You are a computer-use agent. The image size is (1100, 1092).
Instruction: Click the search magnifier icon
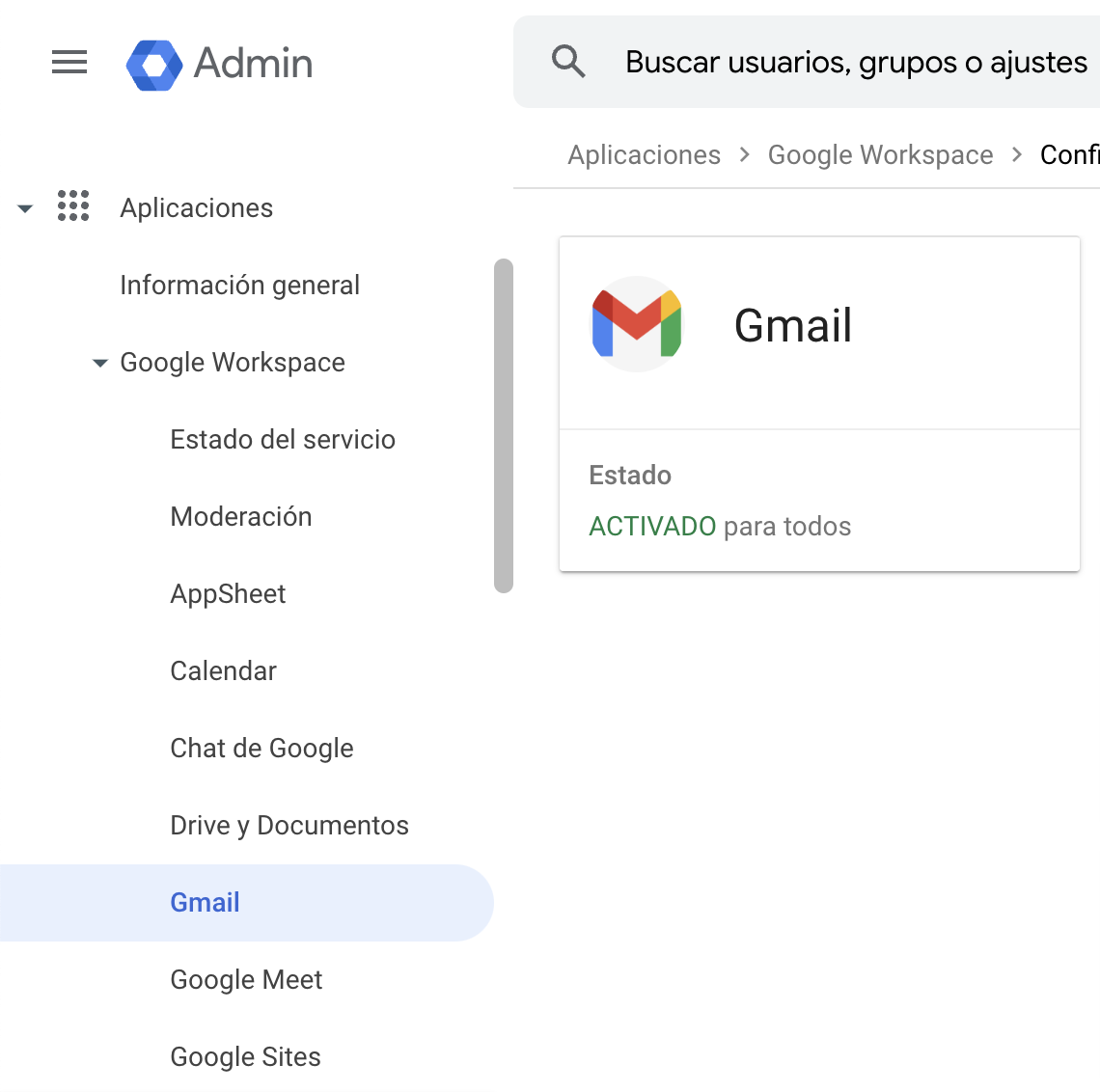[x=568, y=62]
